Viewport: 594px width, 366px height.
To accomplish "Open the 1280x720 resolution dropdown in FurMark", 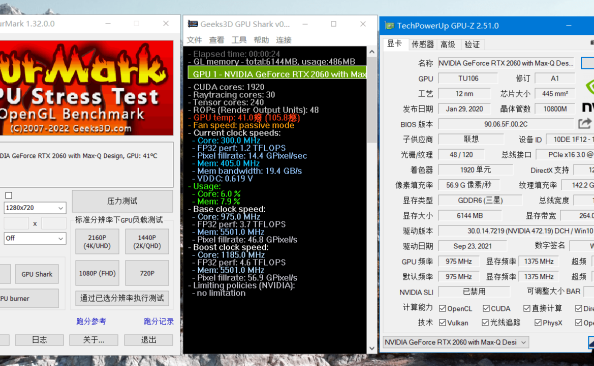I will tap(35, 208).
